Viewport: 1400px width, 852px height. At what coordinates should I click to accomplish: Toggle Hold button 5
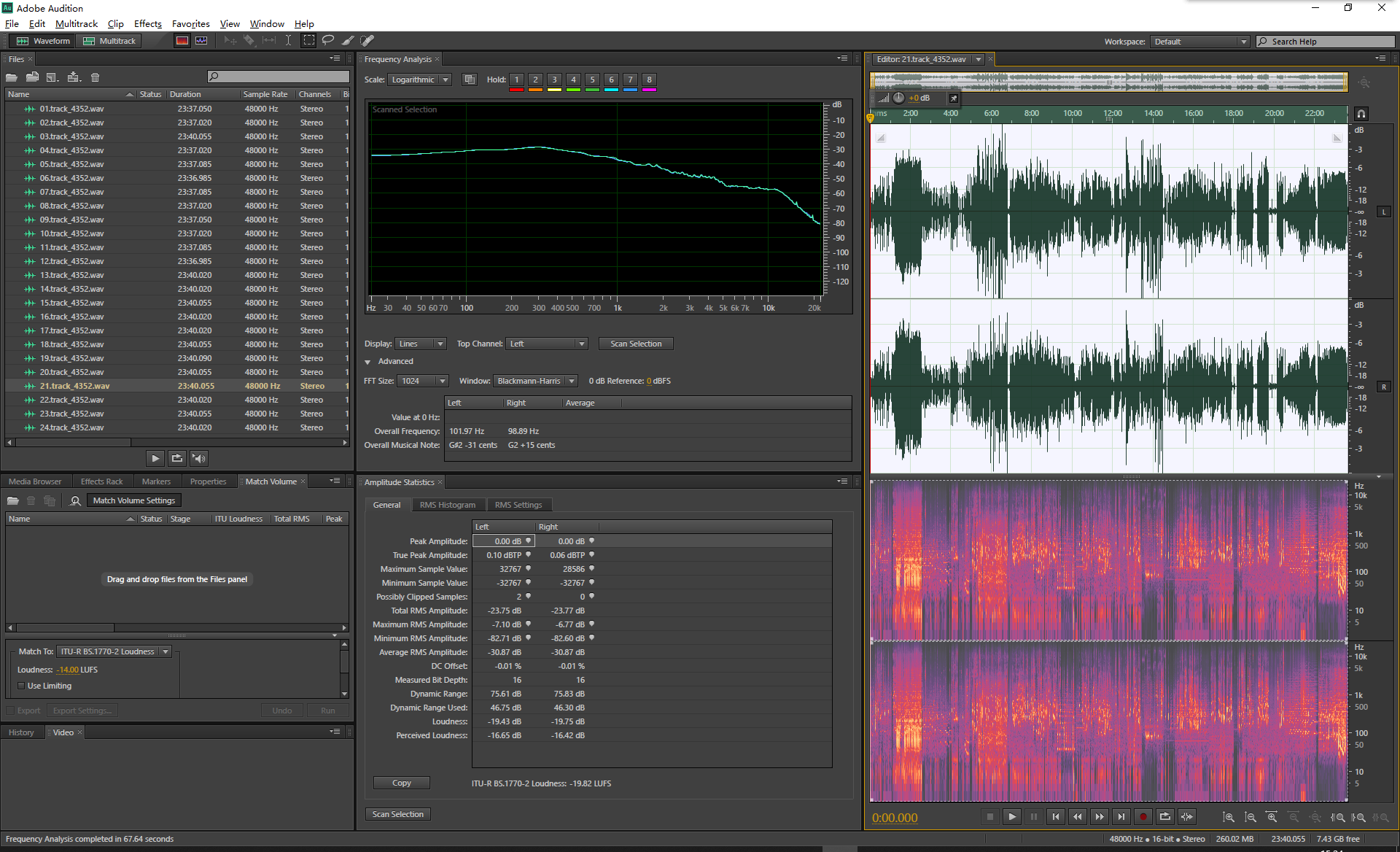[592, 80]
